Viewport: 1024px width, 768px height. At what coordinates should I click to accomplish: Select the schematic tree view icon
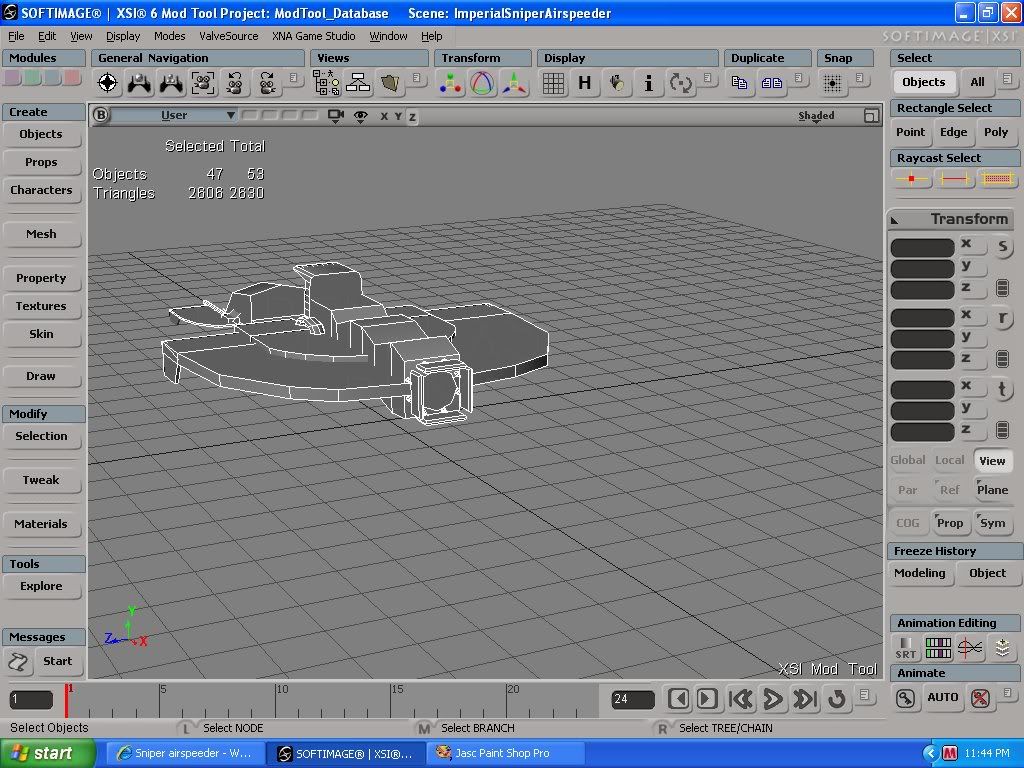pos(326,83)
